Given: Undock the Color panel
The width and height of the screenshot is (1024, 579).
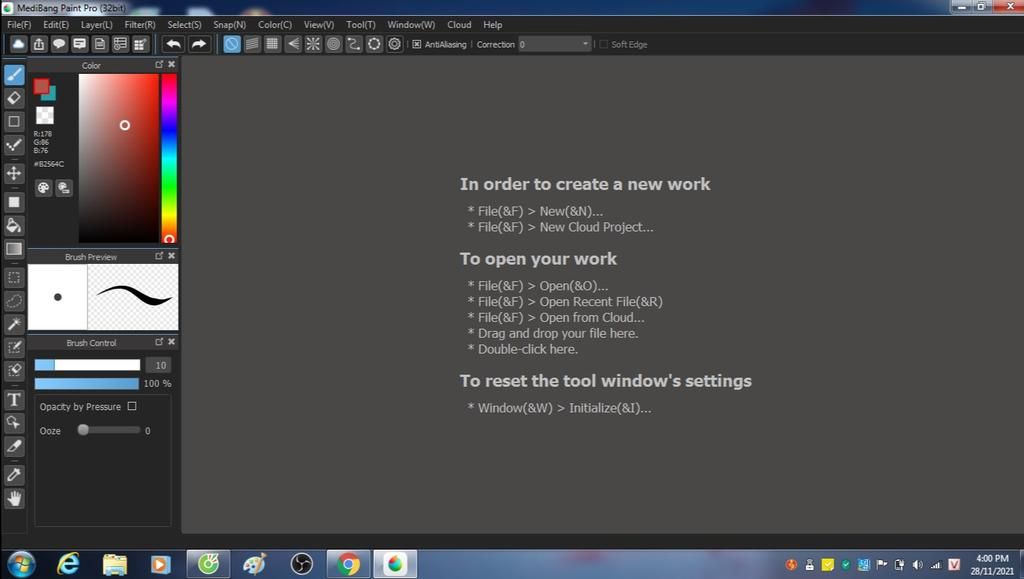Looking at the screenshot, I should click(x=159, y=64).
